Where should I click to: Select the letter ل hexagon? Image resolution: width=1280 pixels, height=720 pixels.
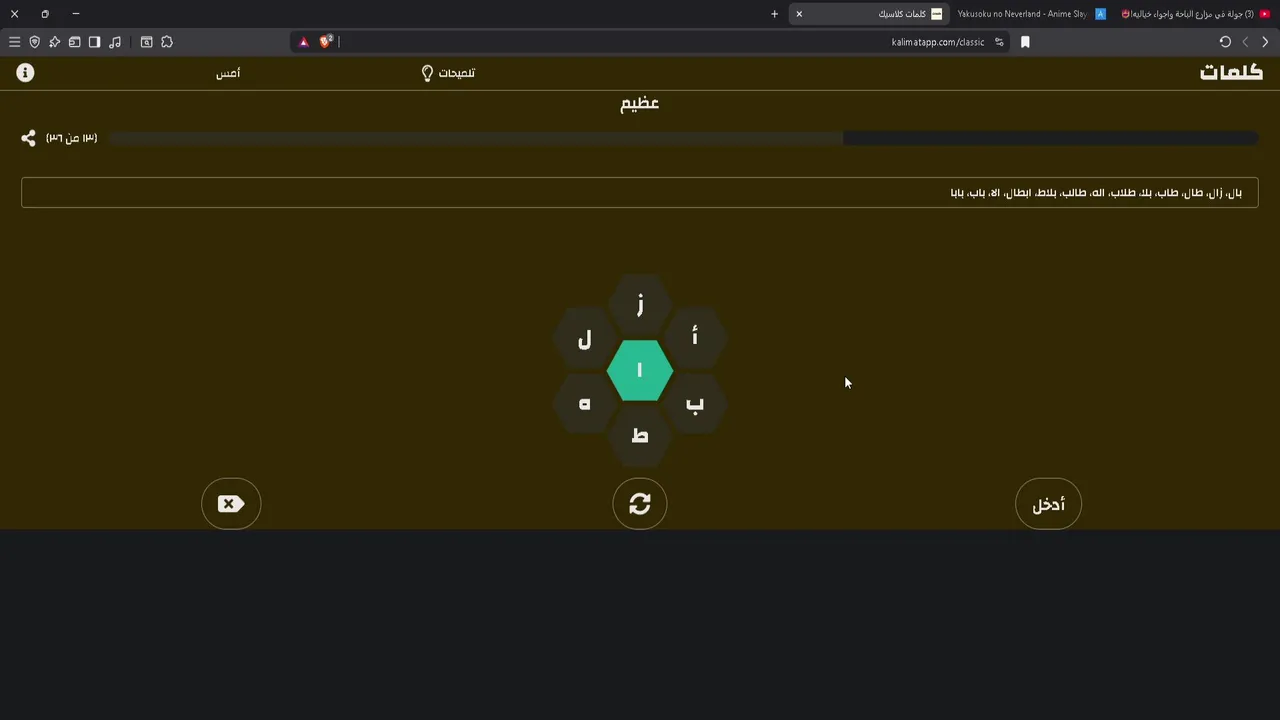click(x=585, y=339)
